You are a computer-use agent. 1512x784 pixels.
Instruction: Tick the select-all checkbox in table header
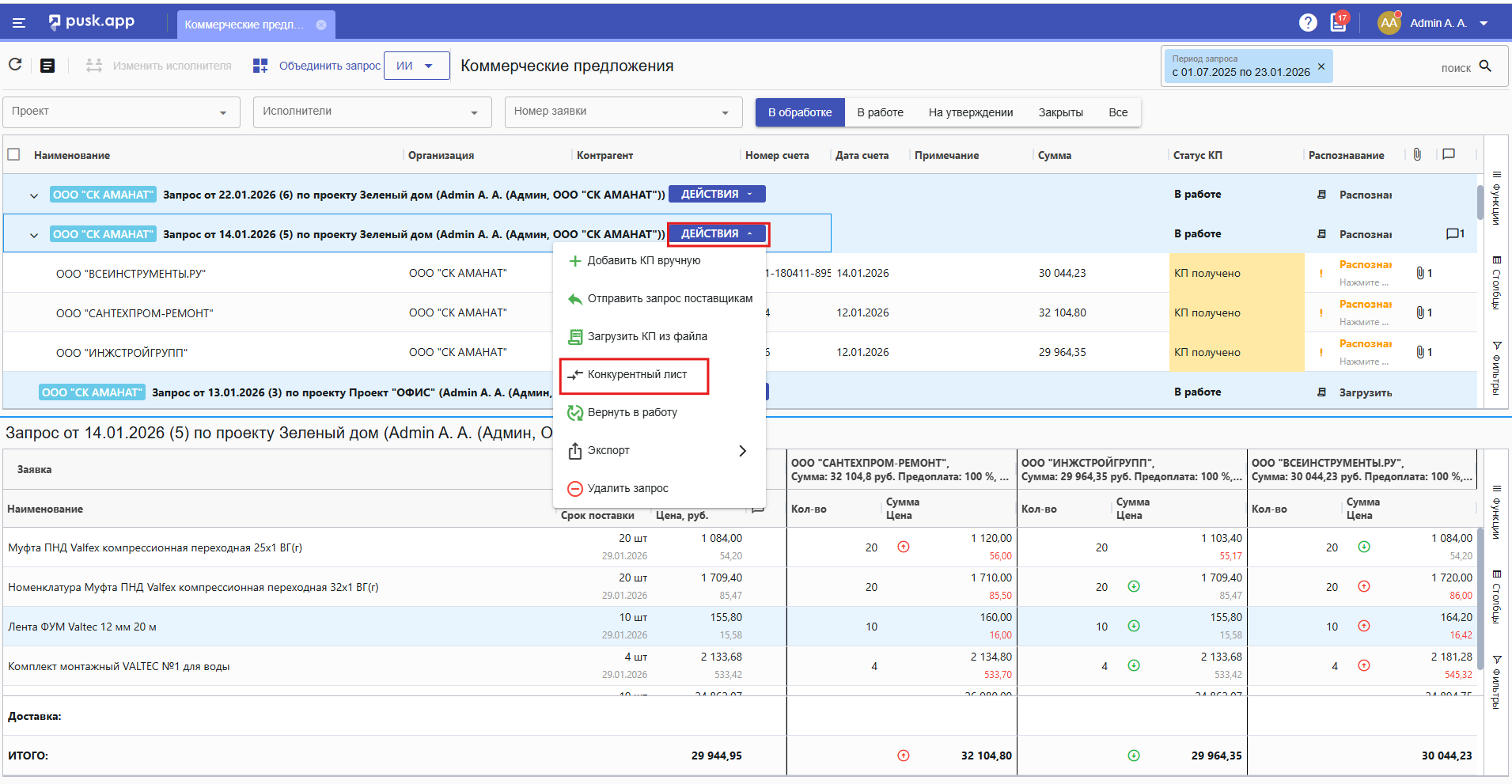point(13,154)
